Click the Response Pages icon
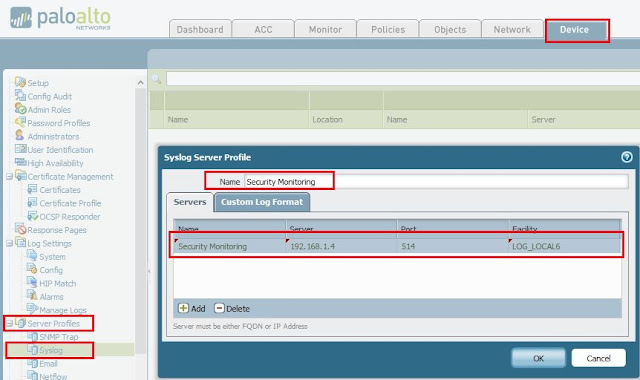640x380 pixels. [20, 229]
